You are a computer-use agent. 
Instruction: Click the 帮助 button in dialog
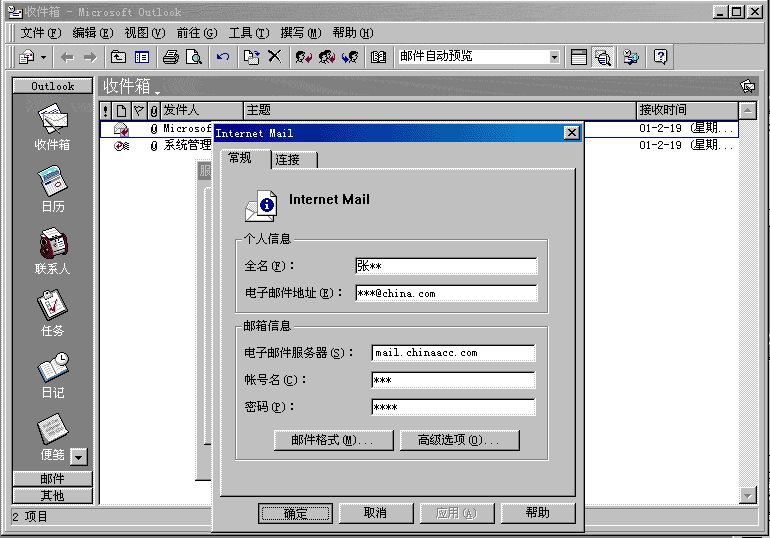tap(538, 513)
